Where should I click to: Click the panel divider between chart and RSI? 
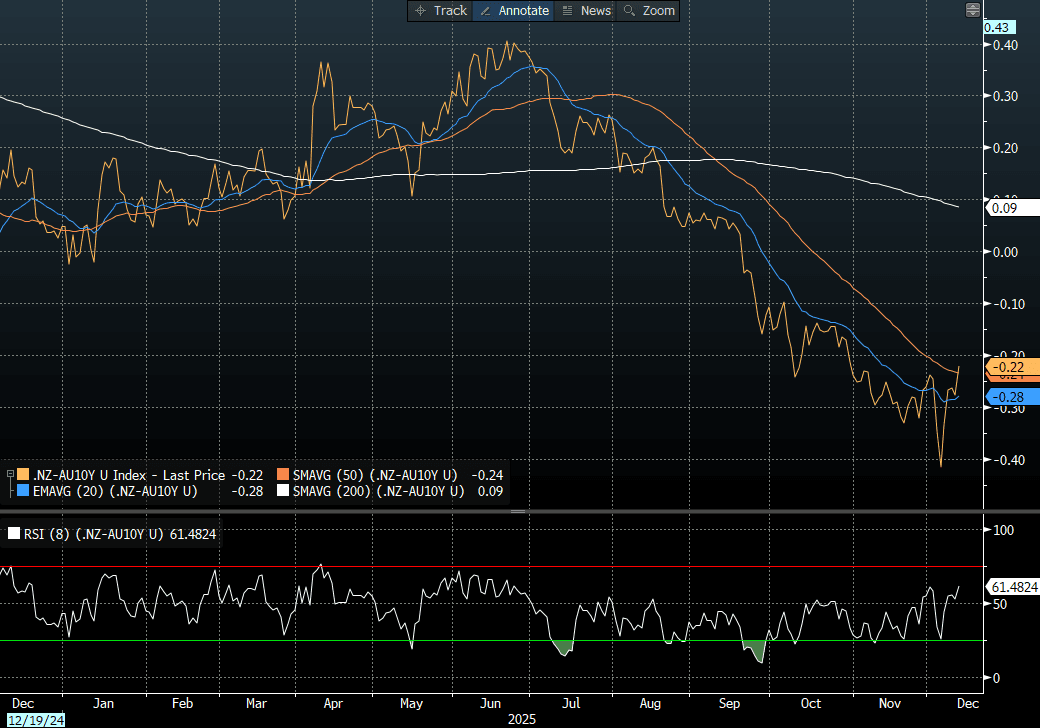(x=518, y=511)
